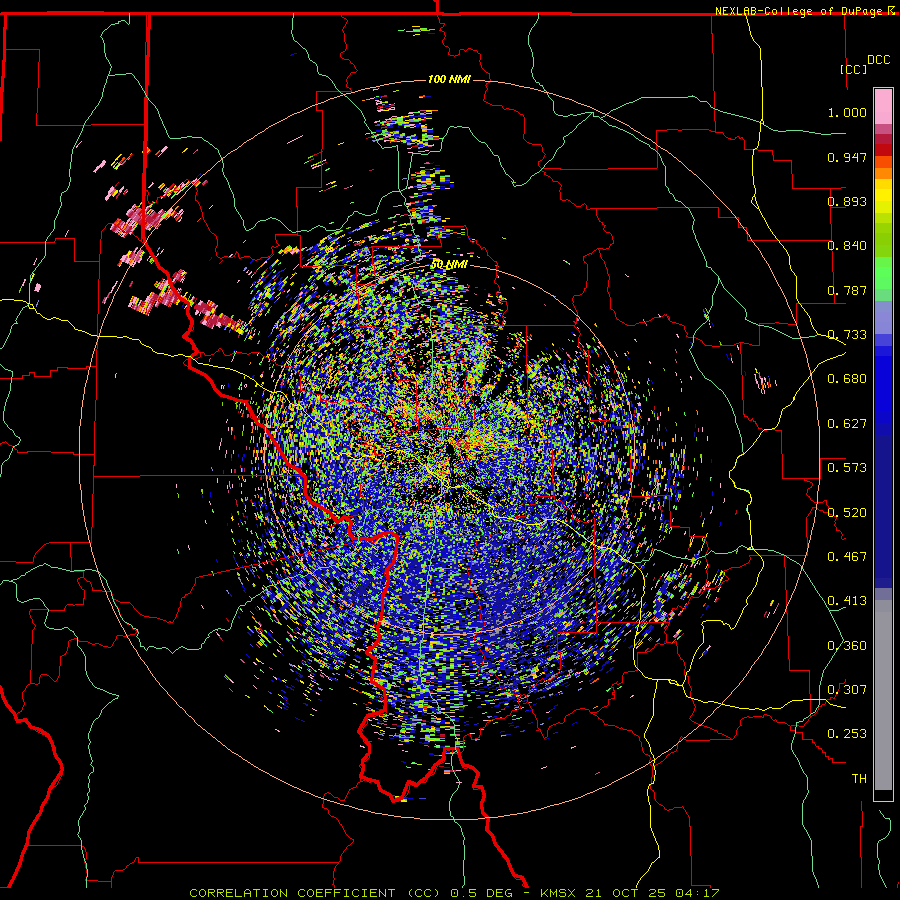Click the 100 NMI range ring label
Image resolution: width=900 pixels, height=900 pixels.
click(x=449, y=79)
